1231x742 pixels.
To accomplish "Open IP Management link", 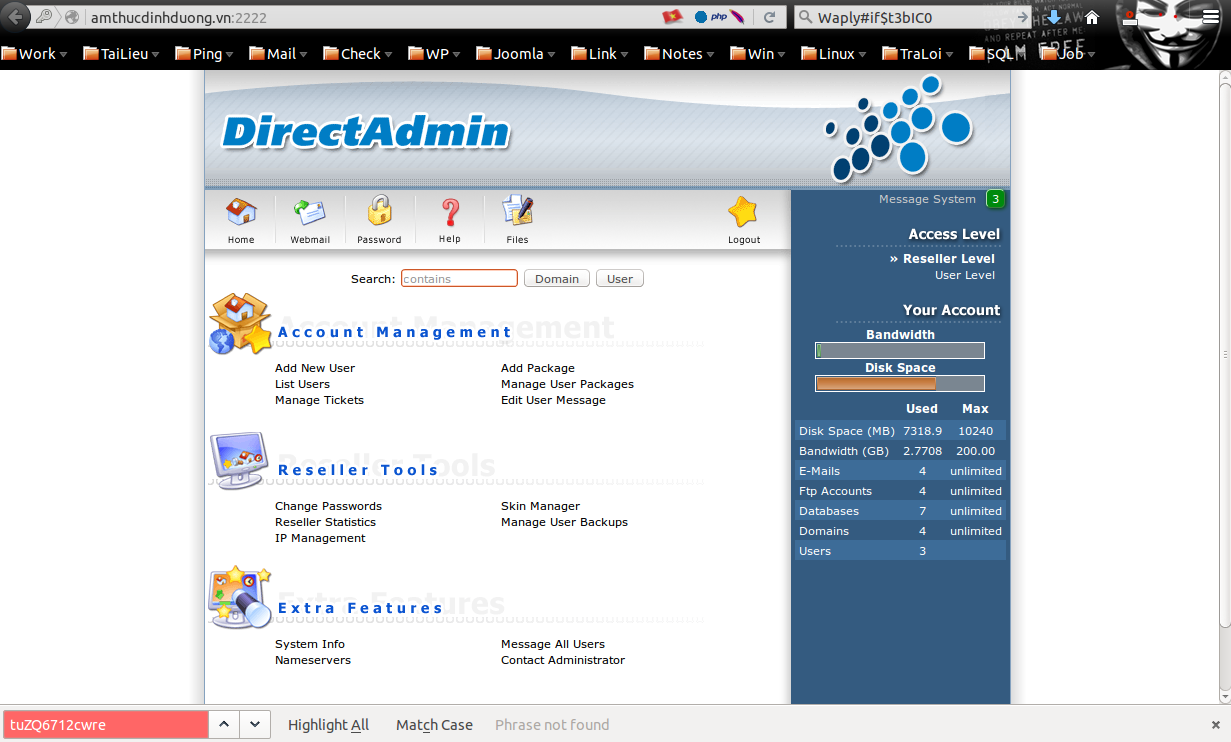I will pos(320,538).
